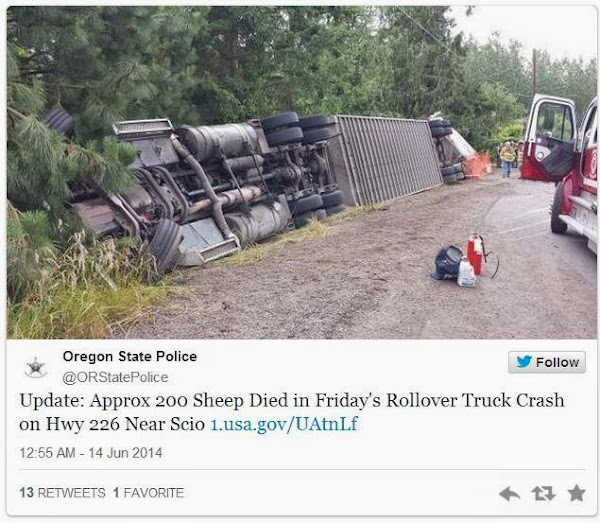Click the red fire extinguisher in photo
This screenshot has height=523, width=600.
(x=475, y=254)
